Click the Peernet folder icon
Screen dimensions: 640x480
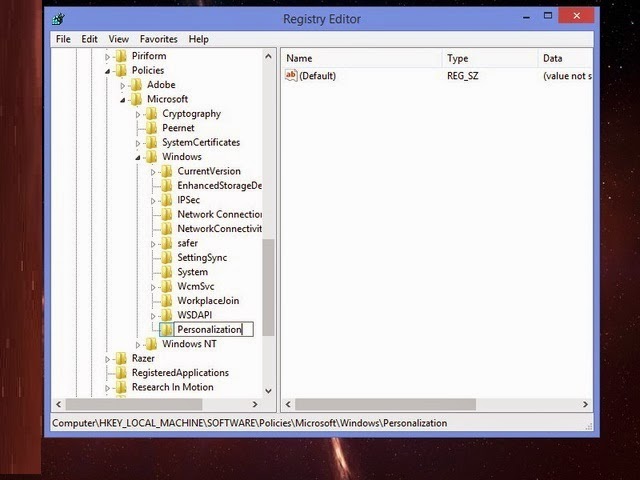point(151,128)
